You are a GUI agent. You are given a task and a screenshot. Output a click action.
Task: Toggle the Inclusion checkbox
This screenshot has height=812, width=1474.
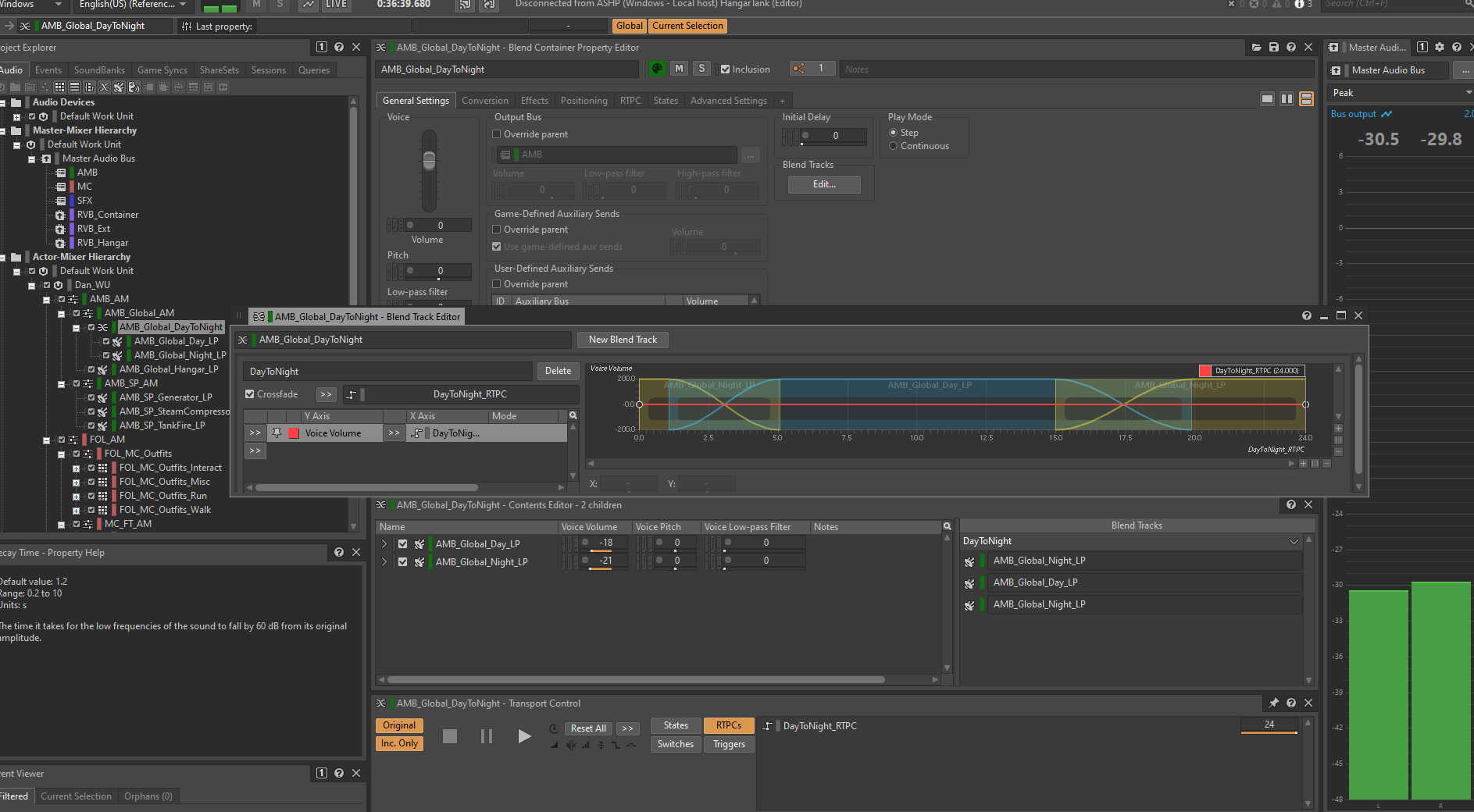pos(725,69)
